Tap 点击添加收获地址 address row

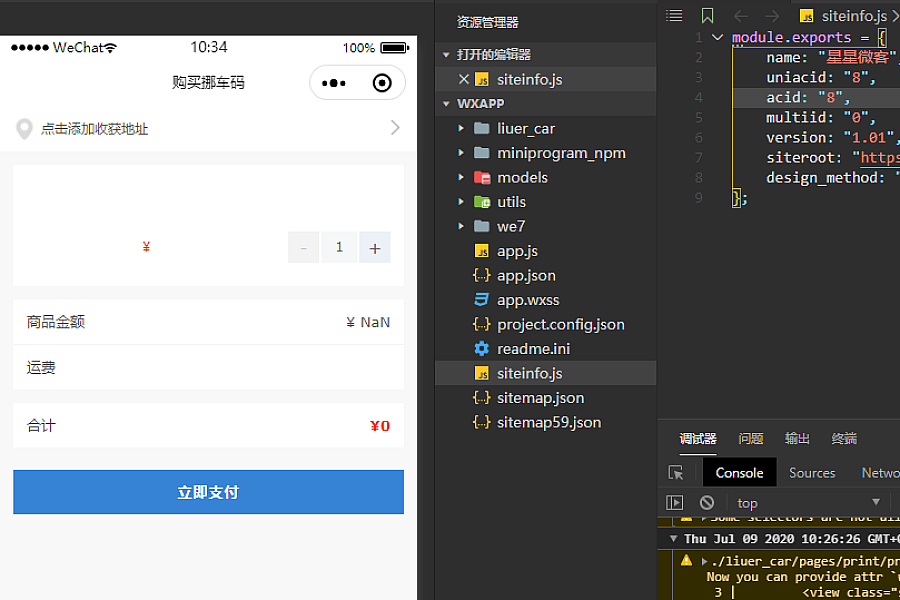[x=208, y=128]
